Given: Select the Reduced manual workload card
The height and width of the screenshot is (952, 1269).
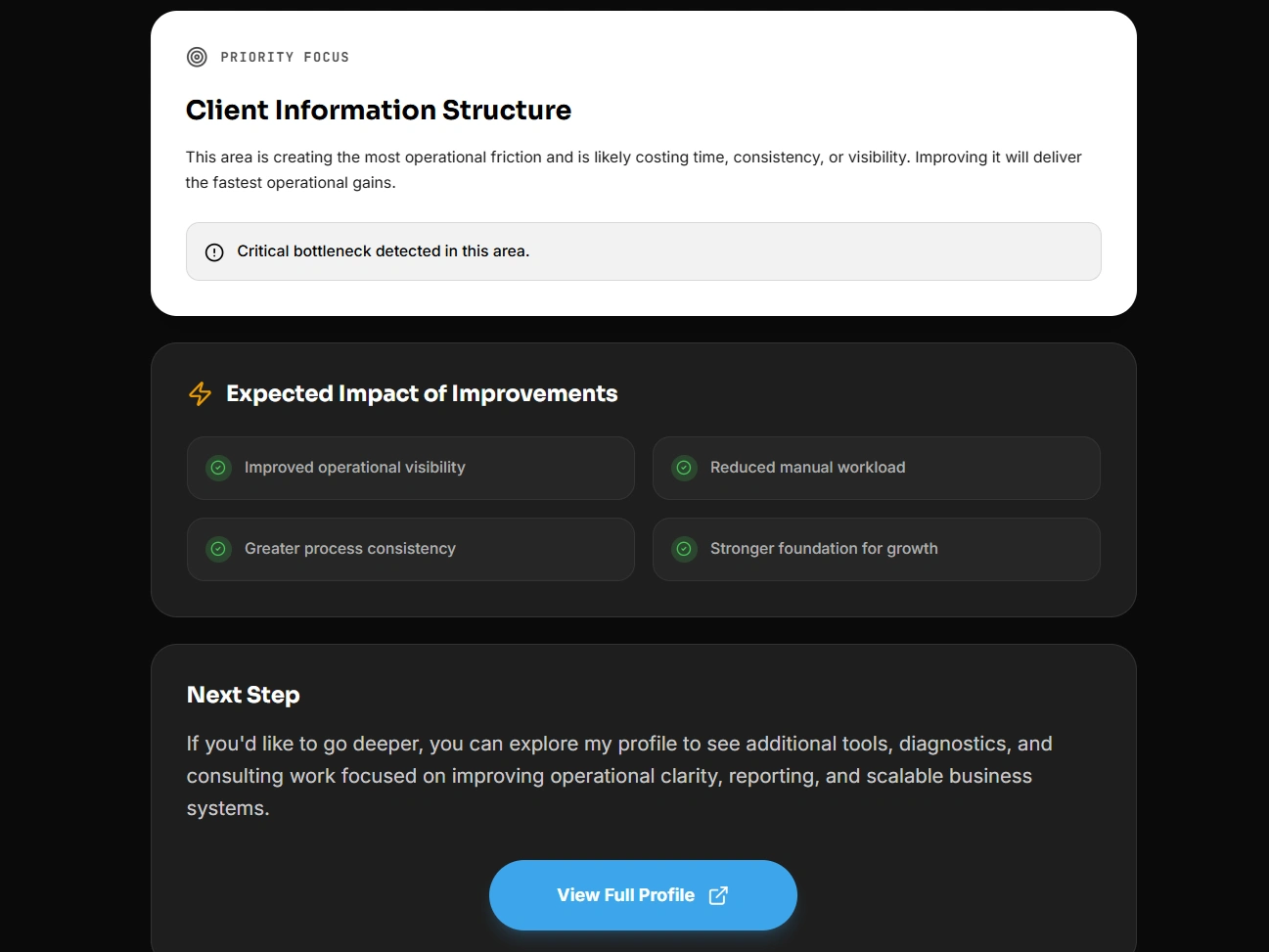Looking at the screenshot, I should [x=877, y=468].
